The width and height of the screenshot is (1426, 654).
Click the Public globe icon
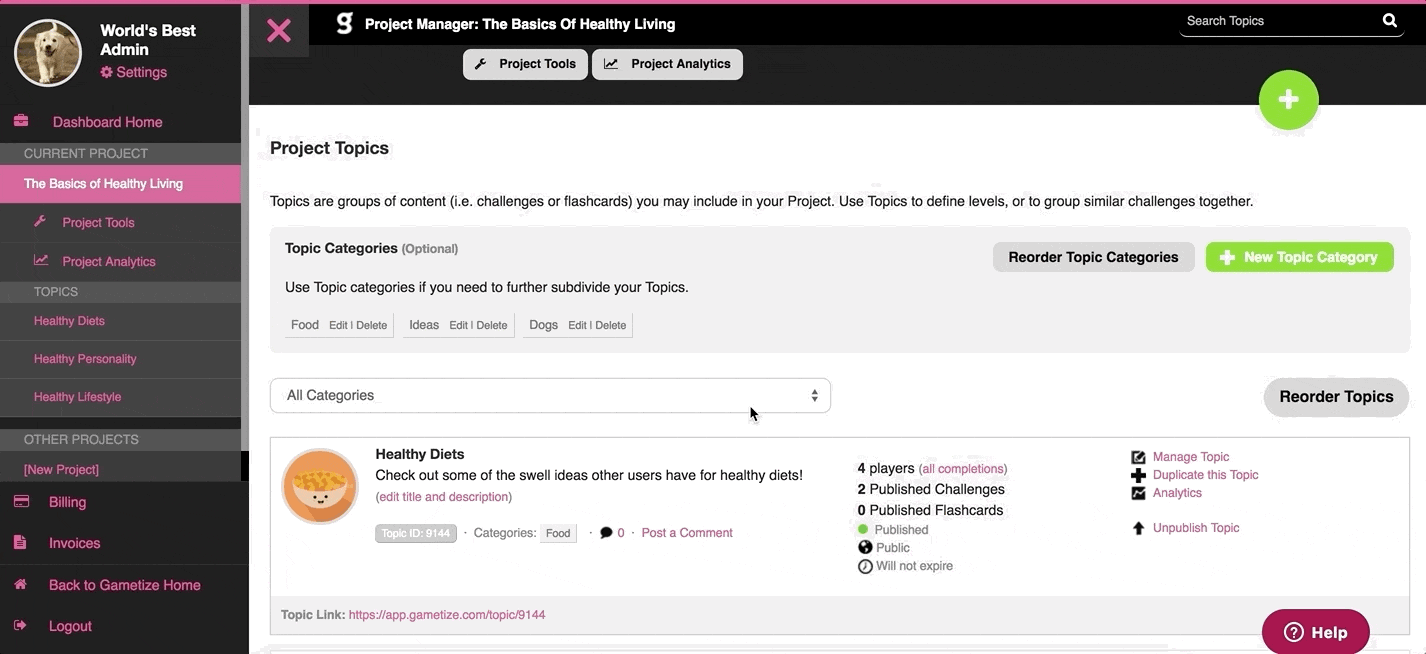coord(865,547)
